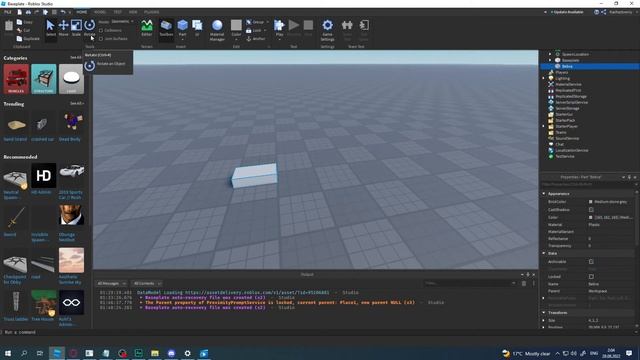640x360 pixels.
Task: Switch to the TEST tab
Action: [x=118, y=12]
